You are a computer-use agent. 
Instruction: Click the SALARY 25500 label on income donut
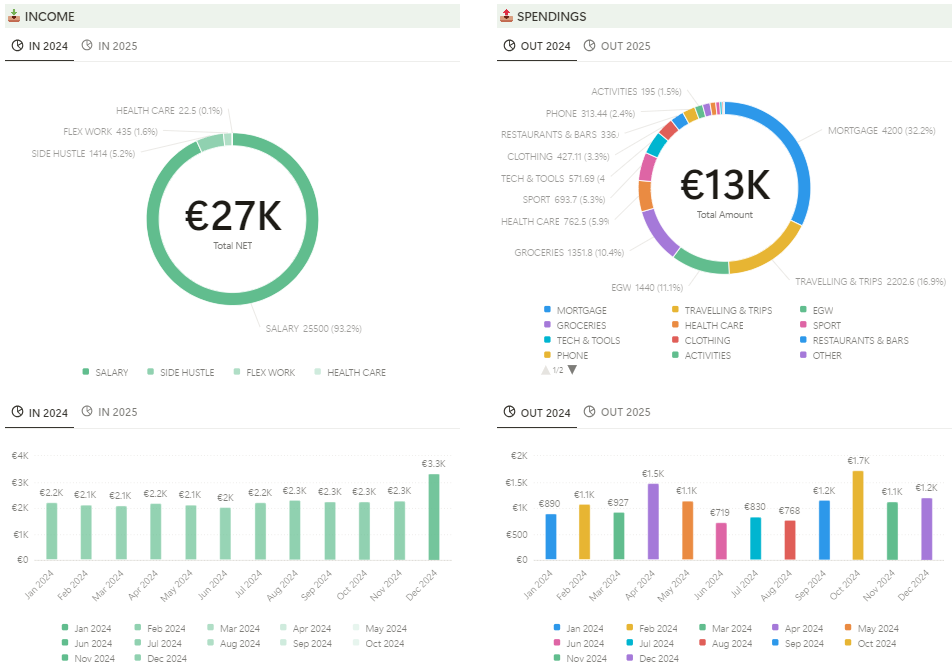(x=313, y=328)
